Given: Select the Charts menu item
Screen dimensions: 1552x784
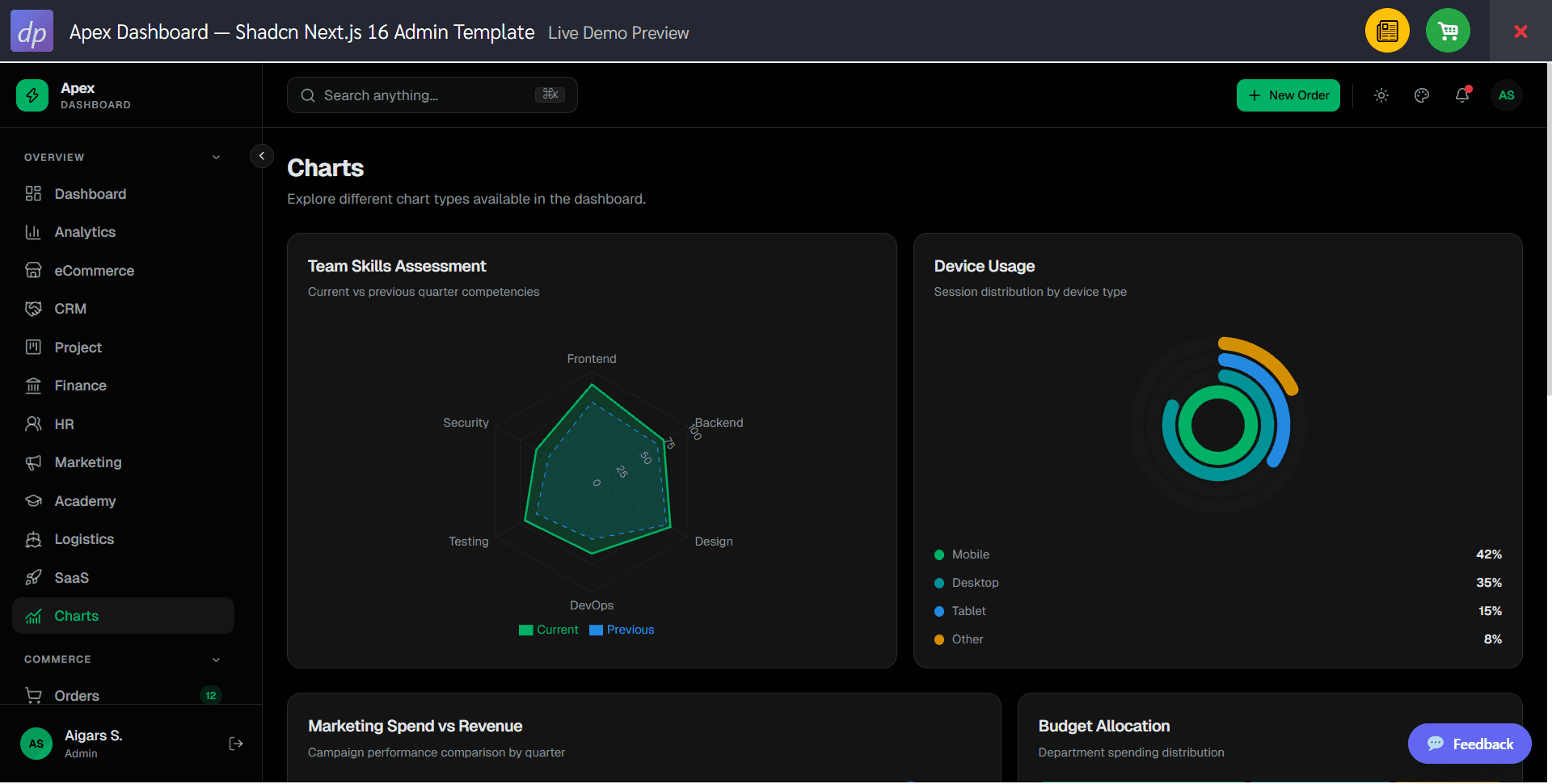Looking at the screenshot, I should click(x=123, y=616).
